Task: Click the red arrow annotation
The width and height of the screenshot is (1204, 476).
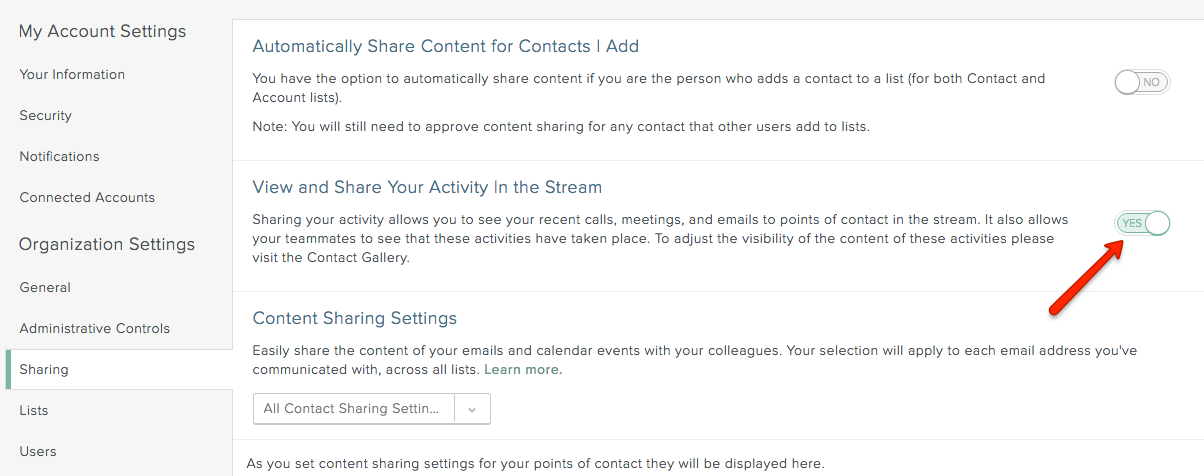Action: point(1086,278)
